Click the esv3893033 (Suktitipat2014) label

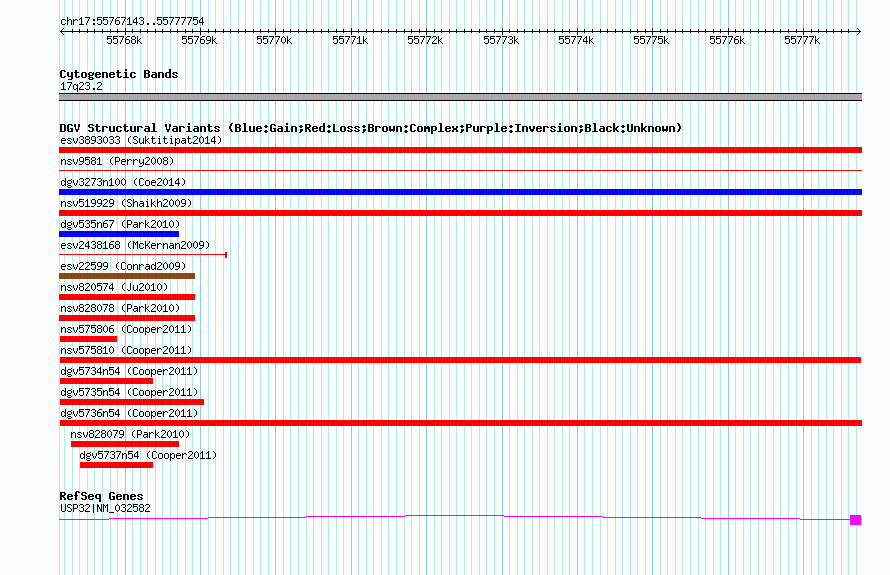(141, 140)
